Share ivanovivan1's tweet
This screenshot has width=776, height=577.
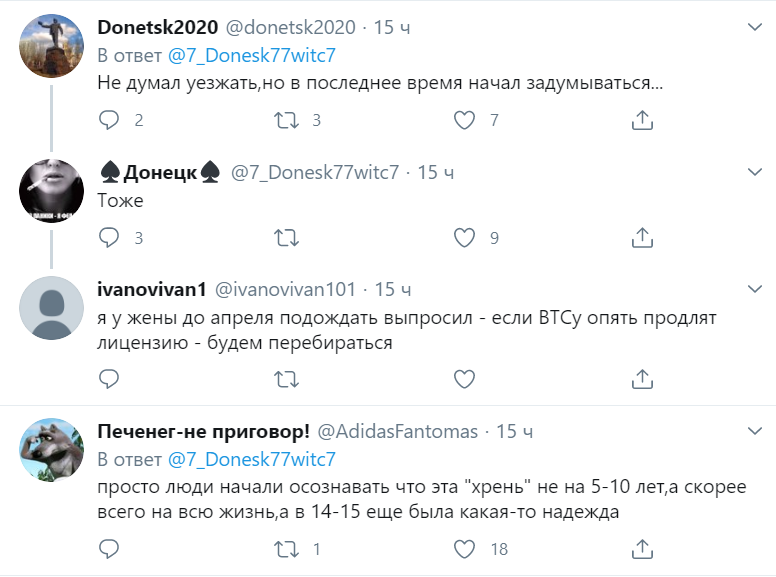click(642, 379)
